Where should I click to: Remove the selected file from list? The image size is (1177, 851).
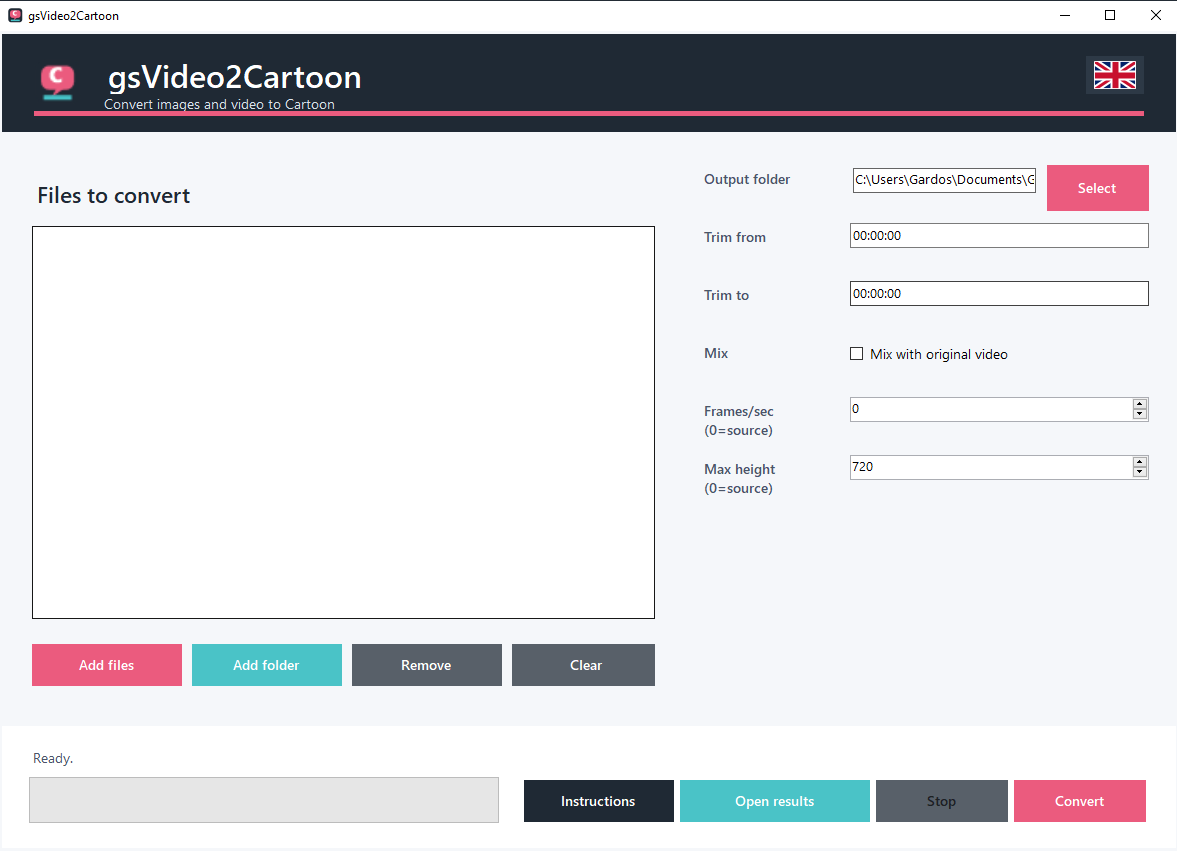pos(426,665)
